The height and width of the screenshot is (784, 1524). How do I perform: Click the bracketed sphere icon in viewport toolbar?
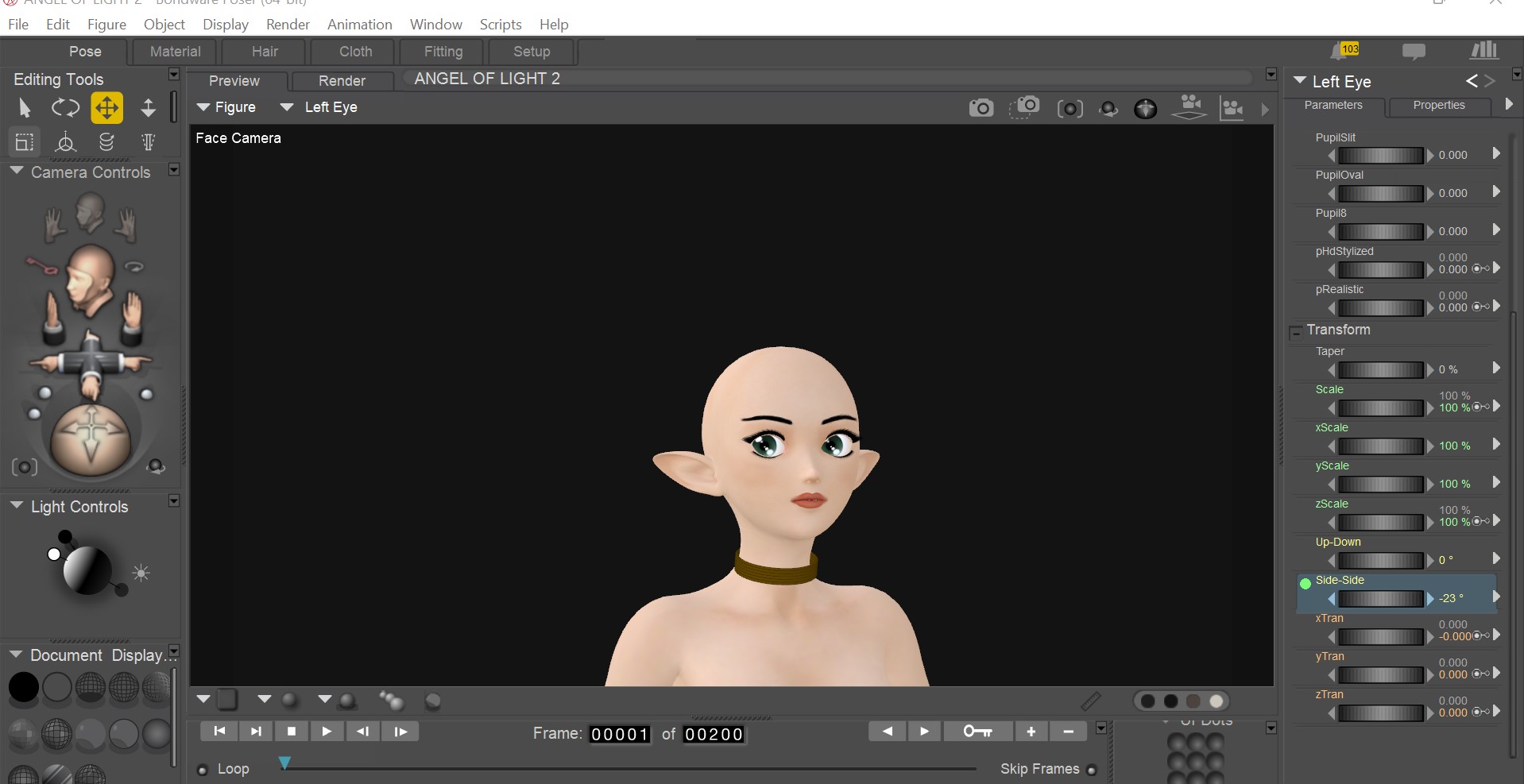point(1070,109)
